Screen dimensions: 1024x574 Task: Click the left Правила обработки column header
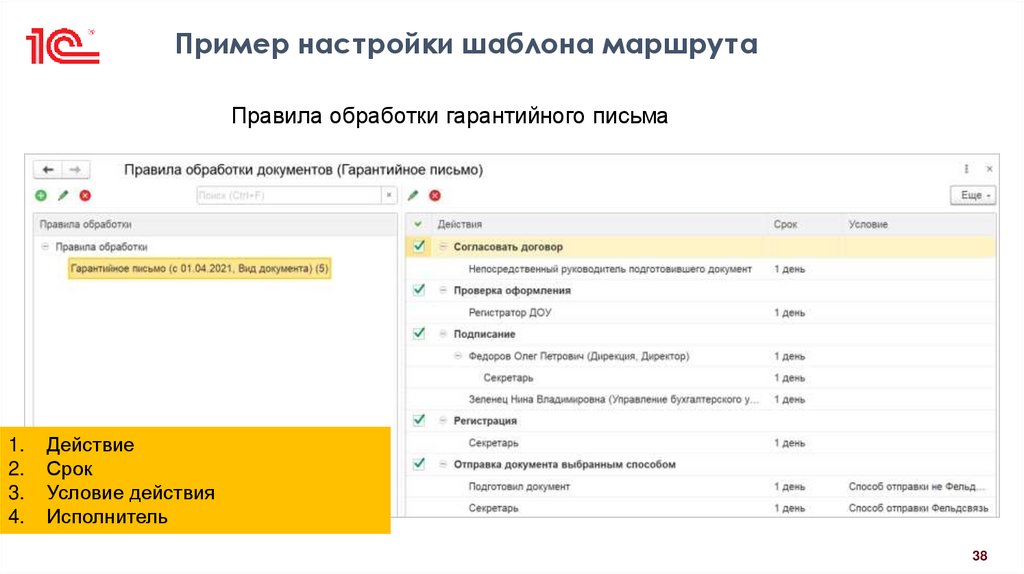pos(86,224)
